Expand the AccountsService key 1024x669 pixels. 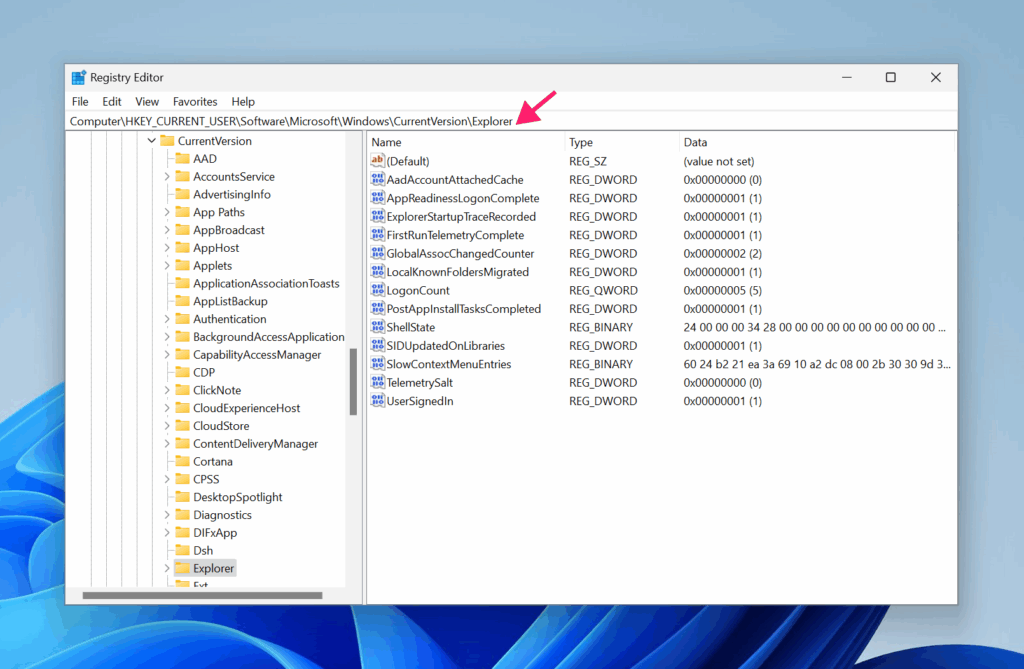click(167, 176)
